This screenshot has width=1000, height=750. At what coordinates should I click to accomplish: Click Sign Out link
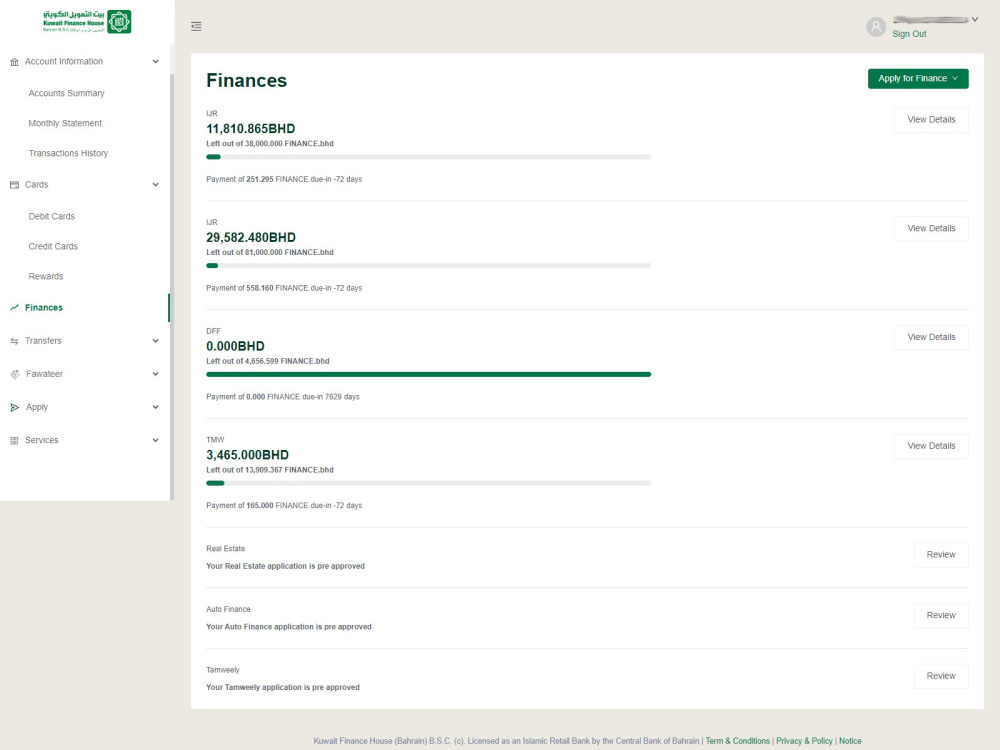(909, 34)
